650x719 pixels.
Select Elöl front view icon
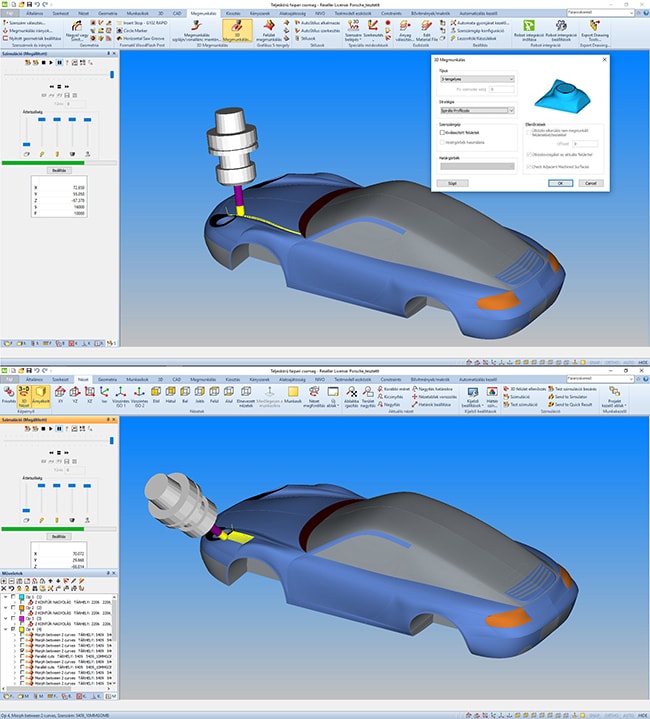(x=156, y=394)
